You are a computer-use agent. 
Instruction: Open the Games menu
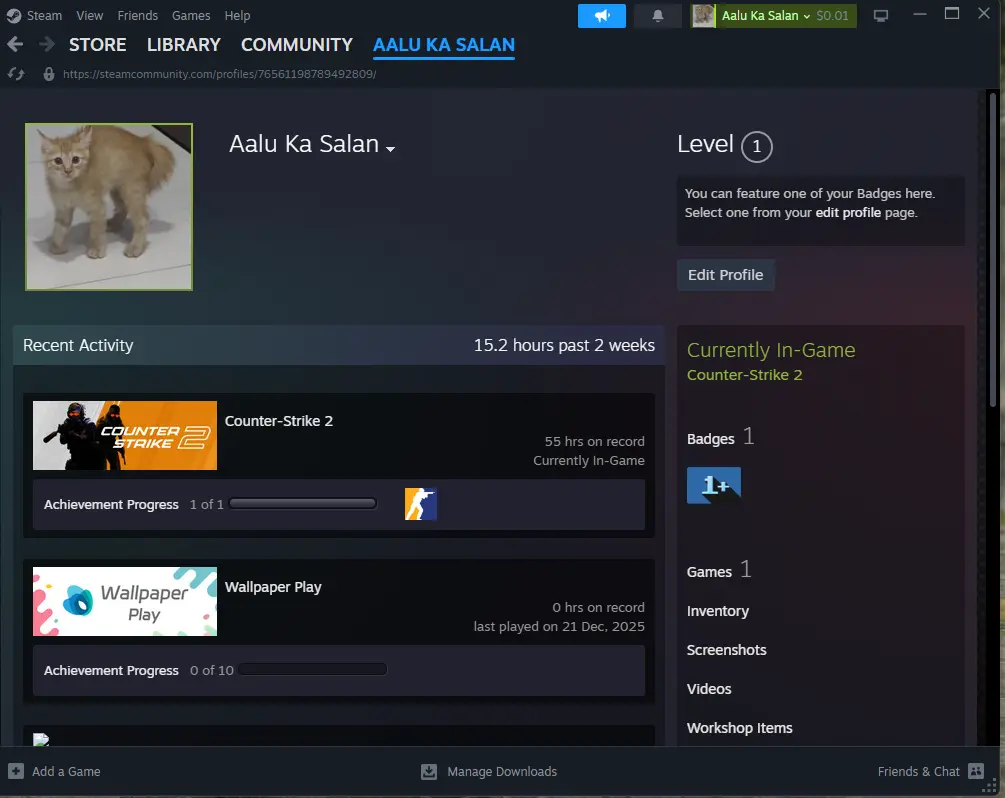pyautogui.click(x=190, y=16)
